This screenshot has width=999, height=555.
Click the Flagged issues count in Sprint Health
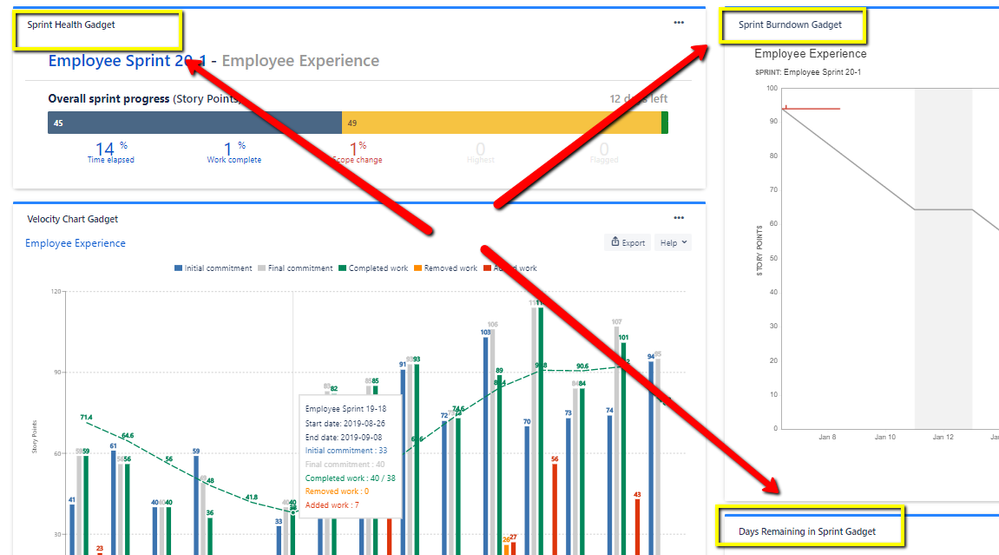[x=604, y=152]
